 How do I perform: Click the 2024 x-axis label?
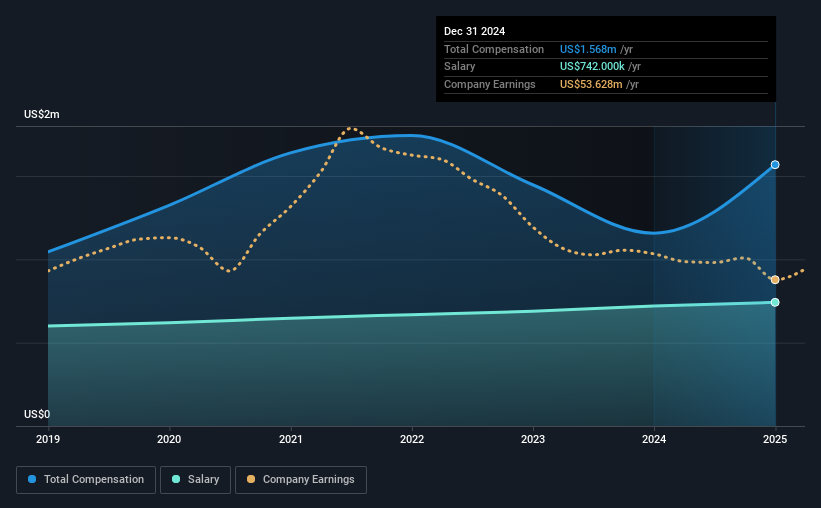click(x=654, y=439)
